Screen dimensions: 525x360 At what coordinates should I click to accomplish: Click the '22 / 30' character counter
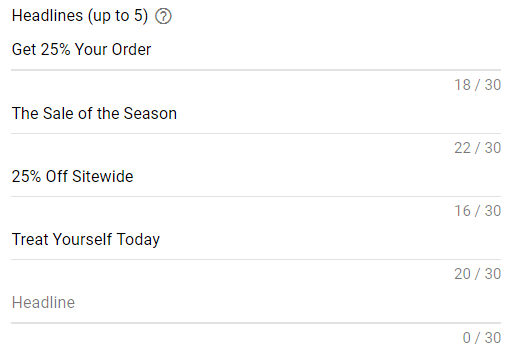[x=477, y=148]
